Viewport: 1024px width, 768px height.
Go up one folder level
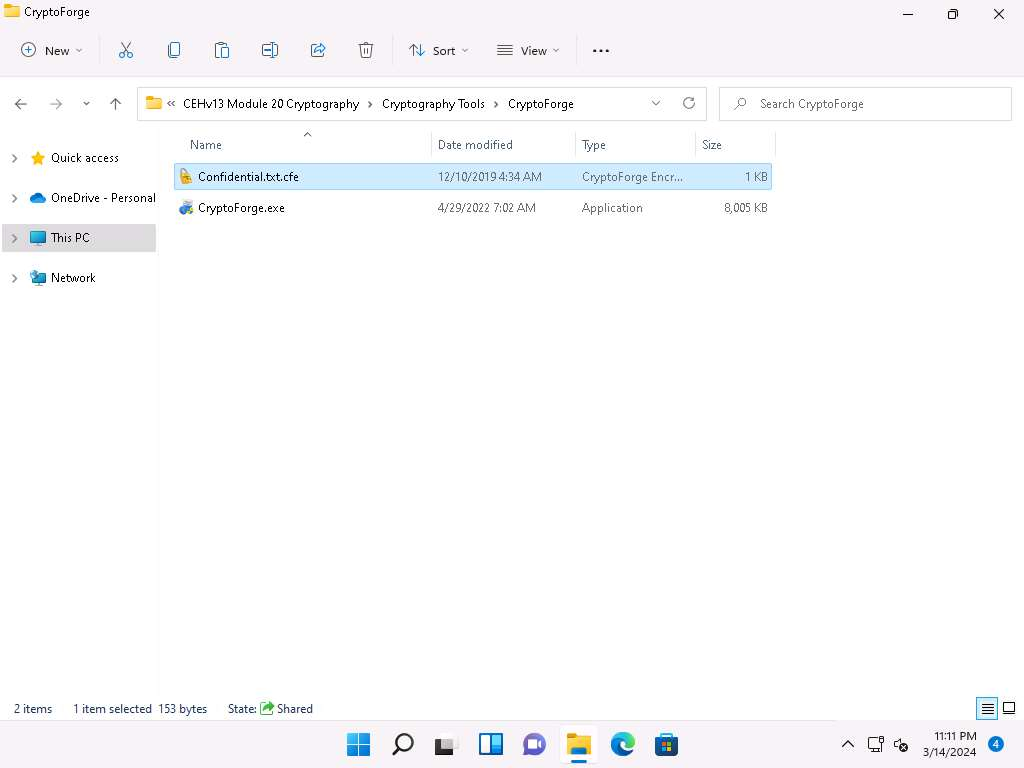pyautogui.click(x=116, y=103)
